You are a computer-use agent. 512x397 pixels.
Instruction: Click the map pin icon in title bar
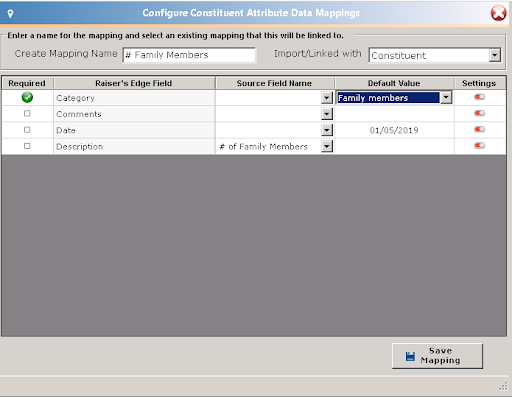tap(10, 14)
